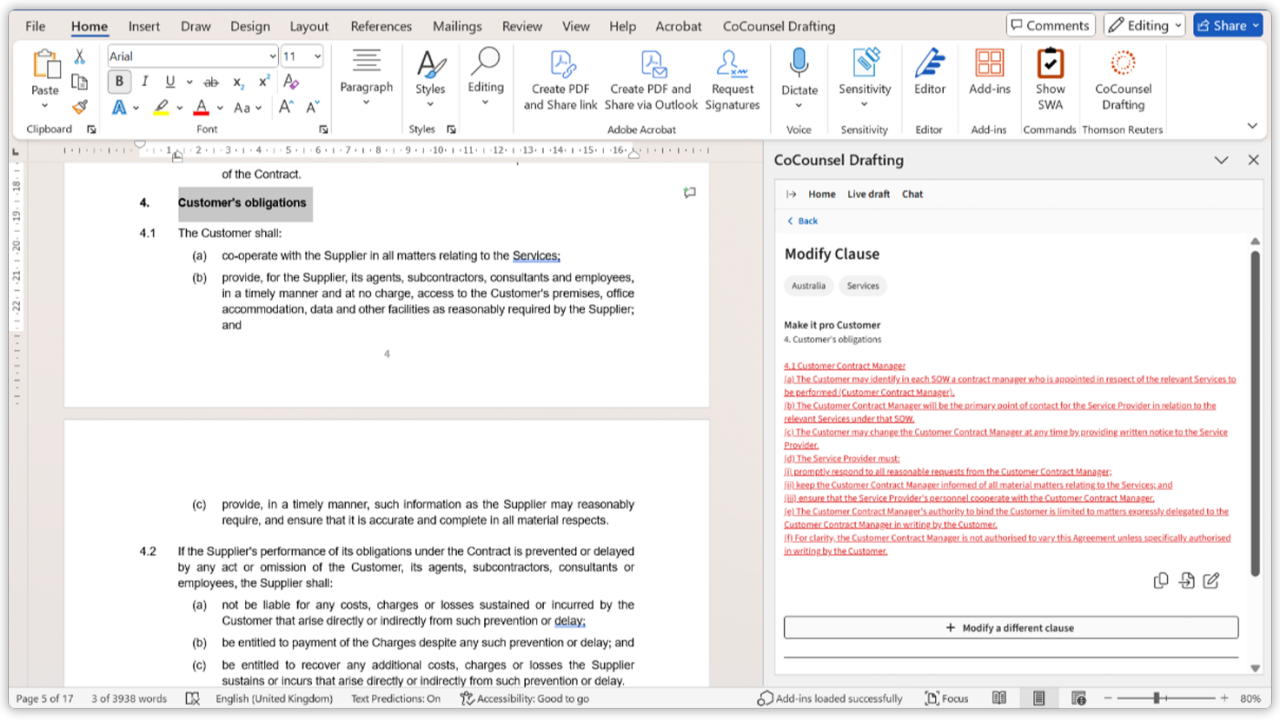The width and height of the screenshot is (1280, 720).
Task: Switch to the References ribbon tab
Action: pyautogui.click(x=380, y=26)
